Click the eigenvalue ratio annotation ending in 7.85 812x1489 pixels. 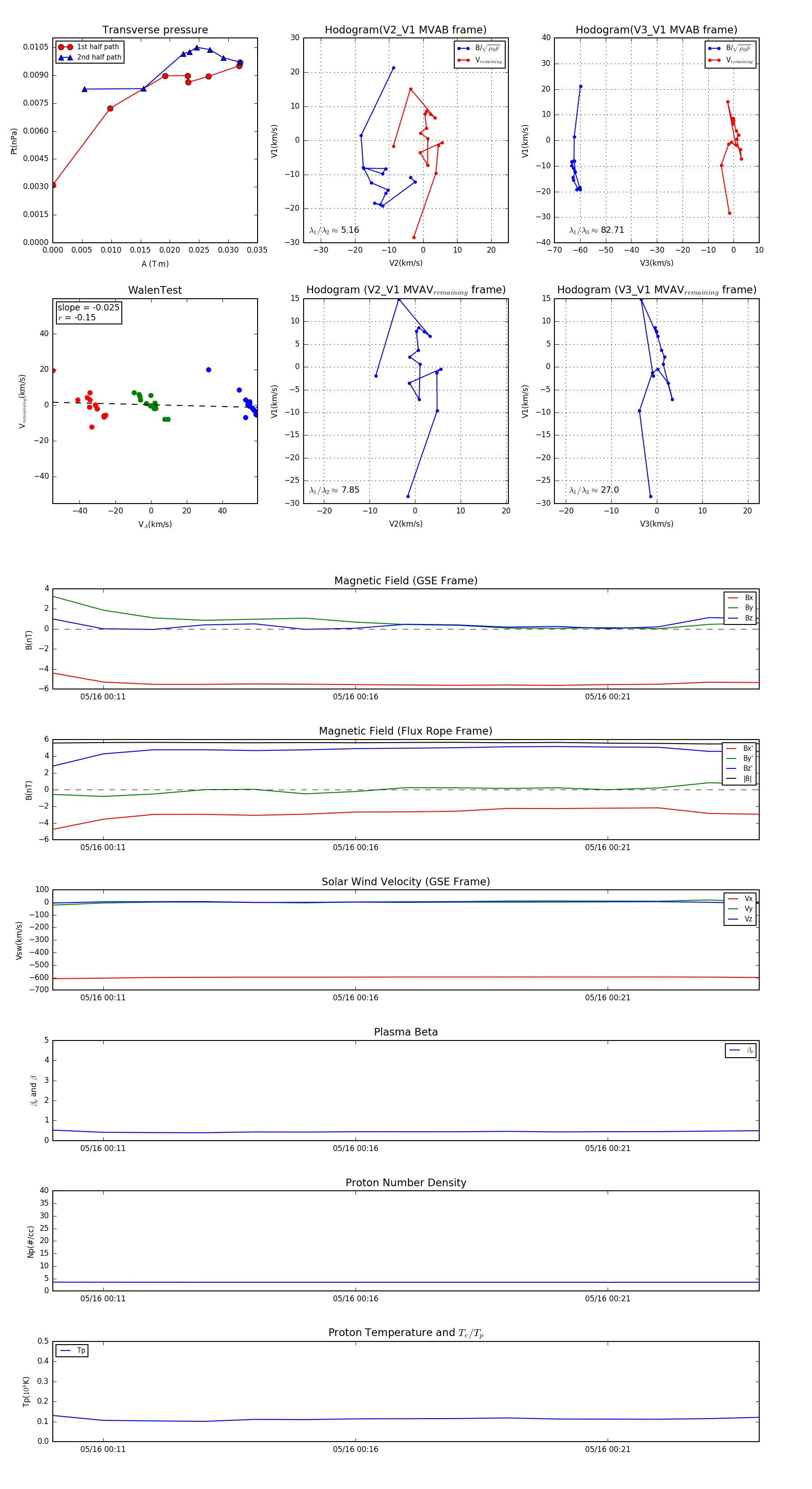click(334, 490)
